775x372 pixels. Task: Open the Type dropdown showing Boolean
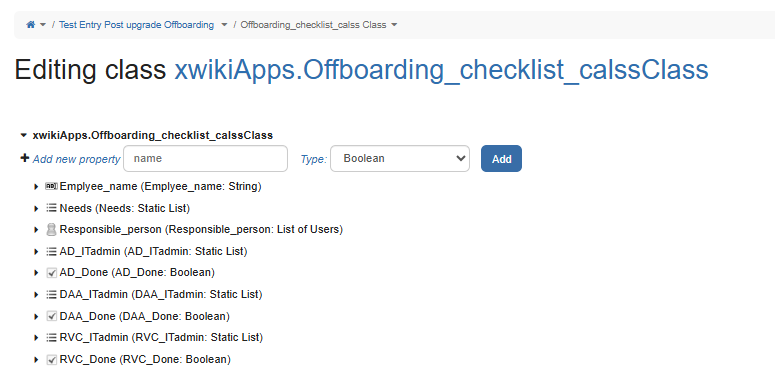[x=400, y=159]
